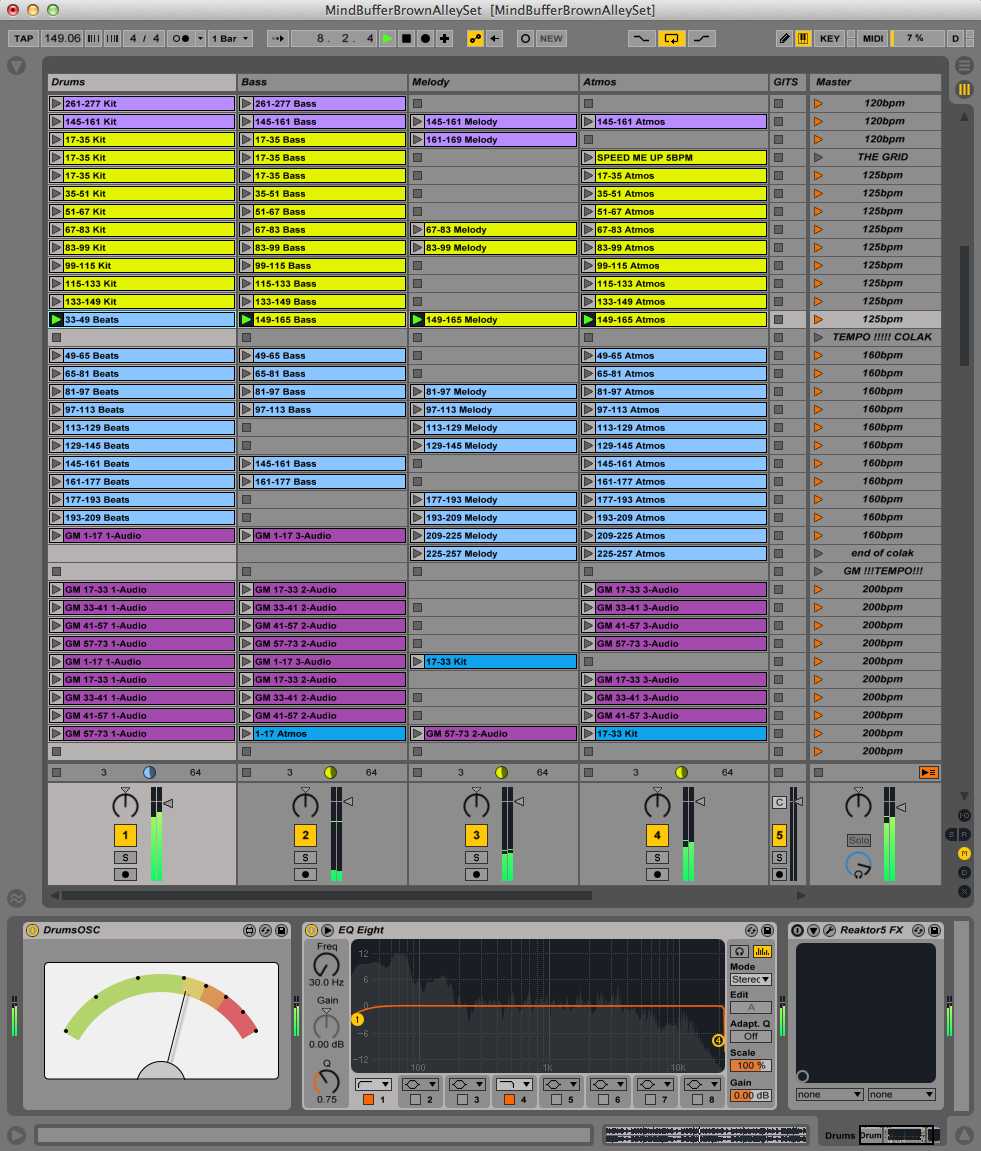Click the Drums track pan knob
This screenshot has height=1151, width=981.
coord(125,804)
